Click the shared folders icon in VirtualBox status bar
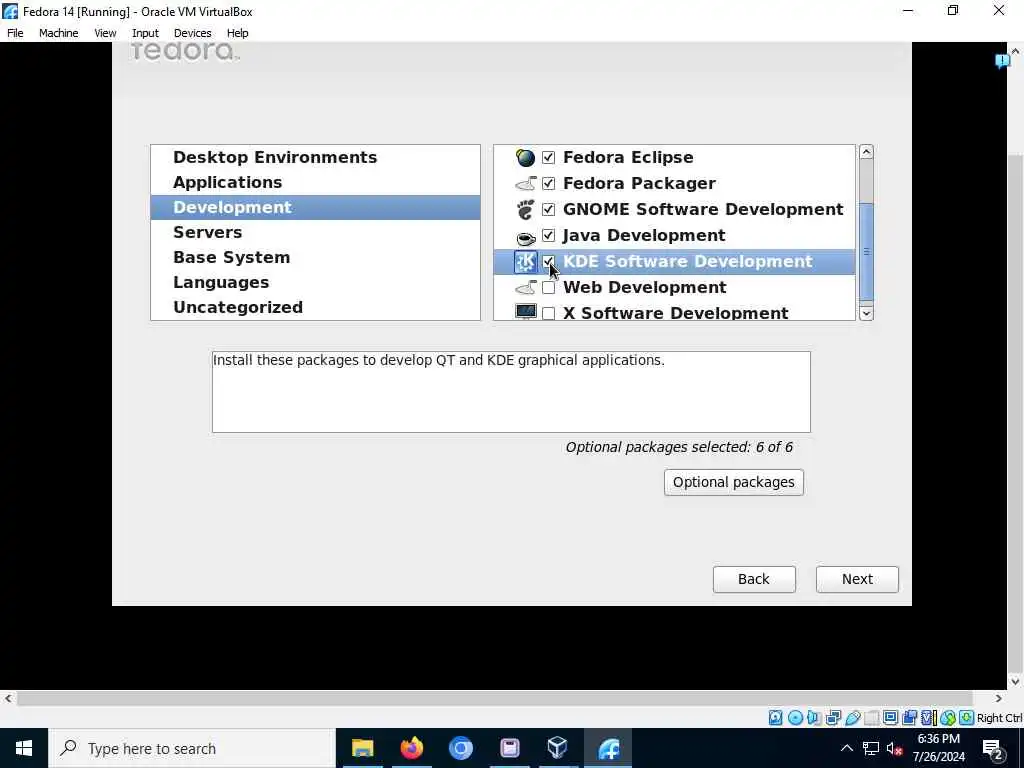The image size is (1024, 768). coord(872,718)
